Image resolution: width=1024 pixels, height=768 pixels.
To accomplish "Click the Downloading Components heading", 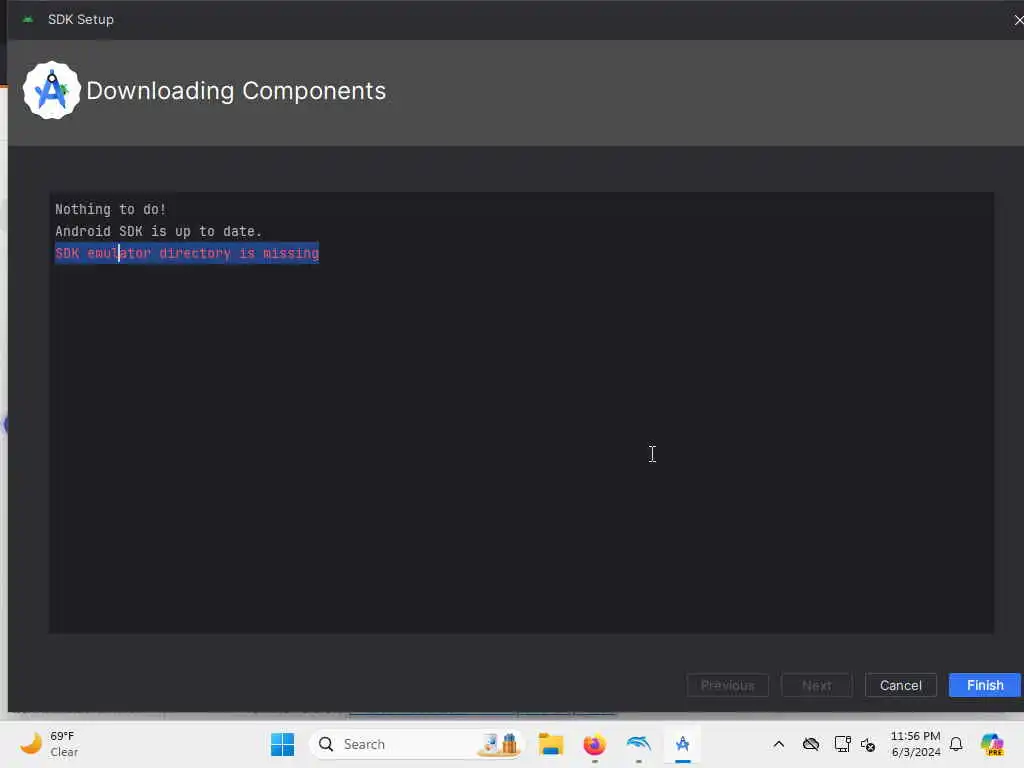I will pos(236,91).
